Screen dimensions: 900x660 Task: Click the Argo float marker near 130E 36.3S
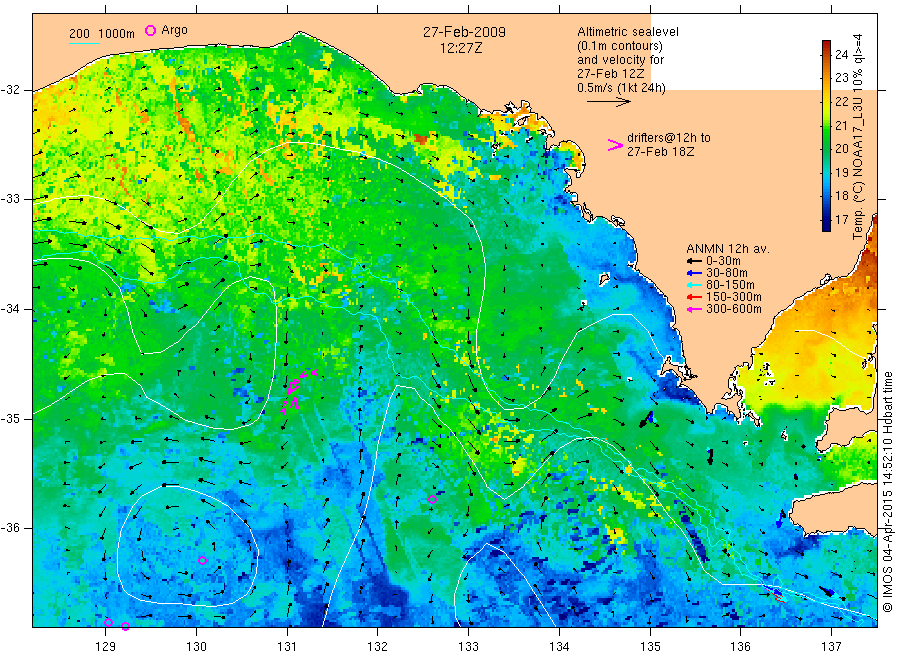pos(202,560)
